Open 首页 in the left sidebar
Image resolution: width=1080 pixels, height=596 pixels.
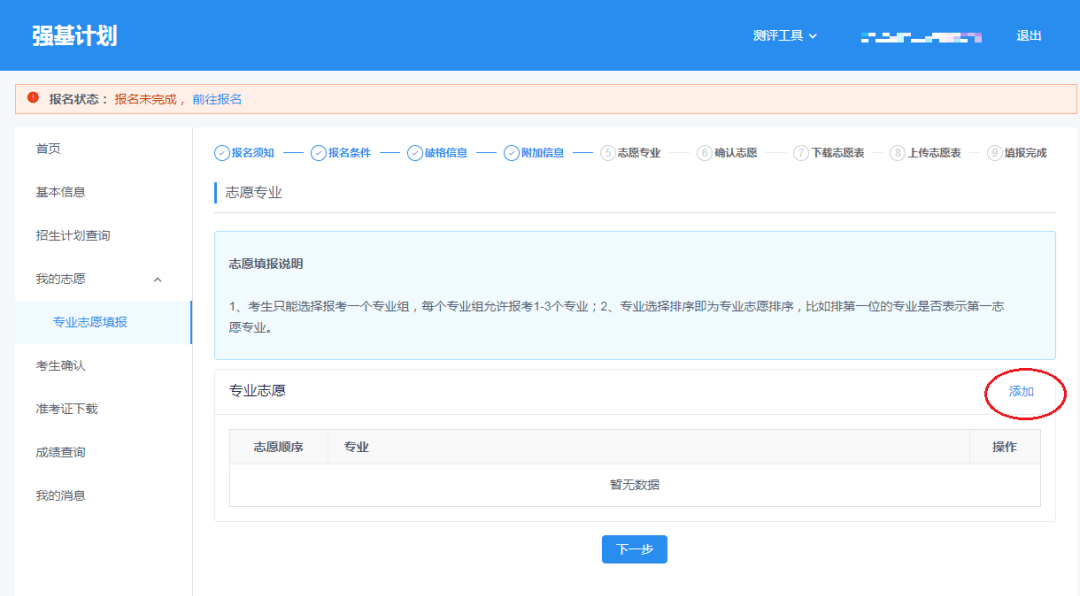(48, 149)
